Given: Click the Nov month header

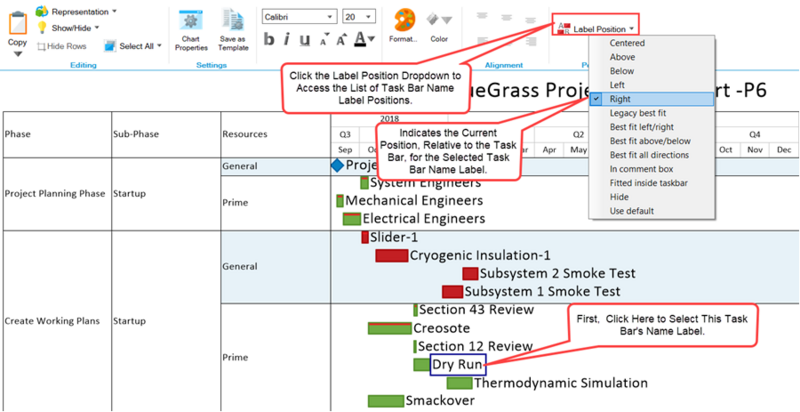Looking at the screenshot, I should 755,150.
